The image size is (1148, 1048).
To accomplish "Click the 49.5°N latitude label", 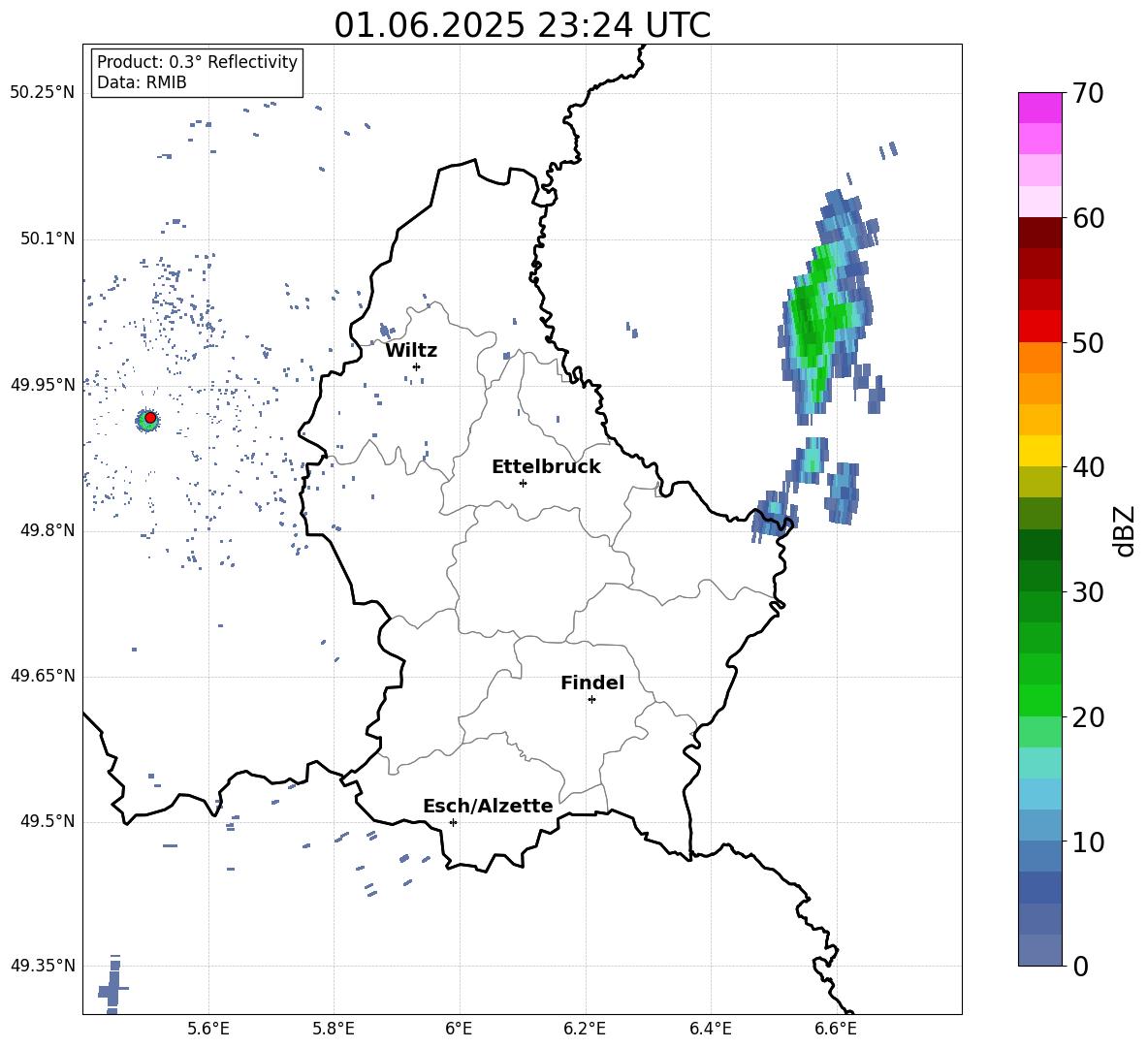I will pyautogui.click(x=48, y=822).
